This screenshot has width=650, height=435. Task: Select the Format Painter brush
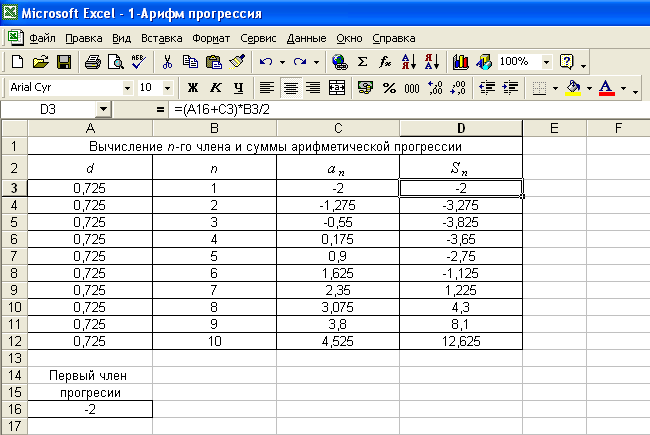click(x=236, y=62)
